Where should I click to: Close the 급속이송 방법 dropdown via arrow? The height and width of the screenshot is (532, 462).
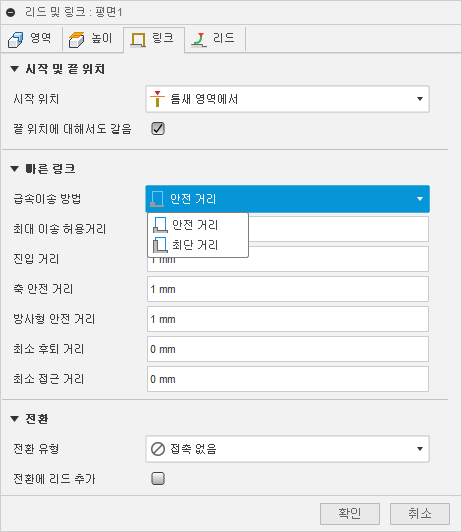point(420,199)
